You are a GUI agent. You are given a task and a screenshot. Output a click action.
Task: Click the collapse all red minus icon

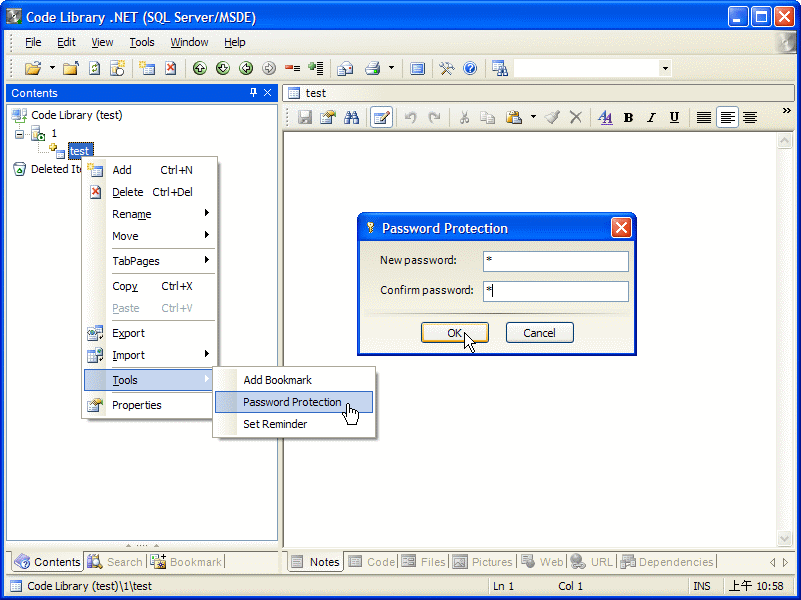[292, 68]
